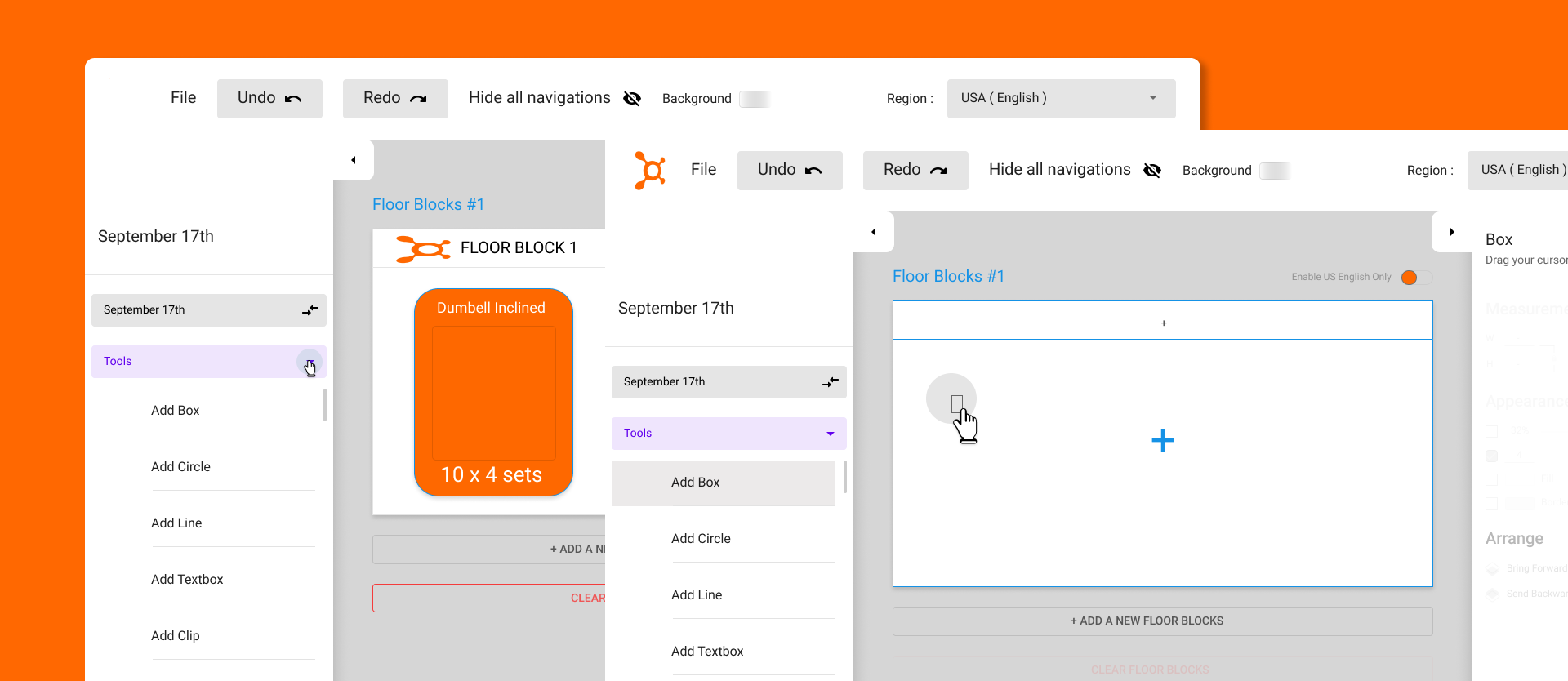Click the 10 x 4 sets text
This screenshot has height=681, width=1568.
coord(492,475)
